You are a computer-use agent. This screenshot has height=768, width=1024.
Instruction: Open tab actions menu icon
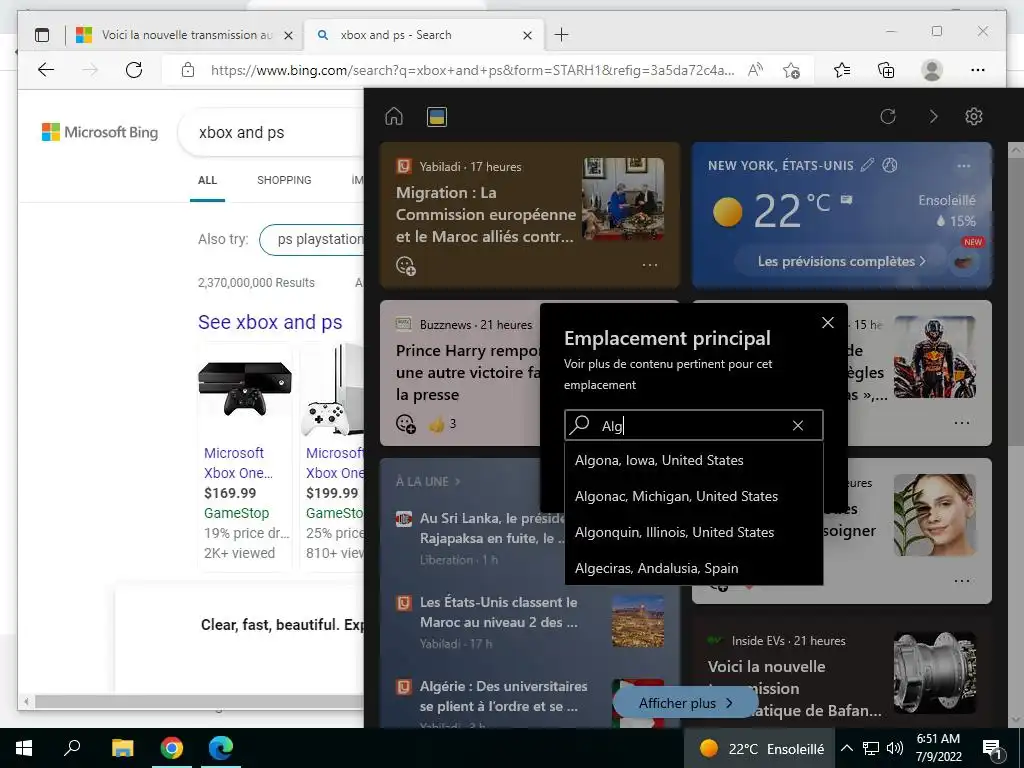(x=42, y=35)
